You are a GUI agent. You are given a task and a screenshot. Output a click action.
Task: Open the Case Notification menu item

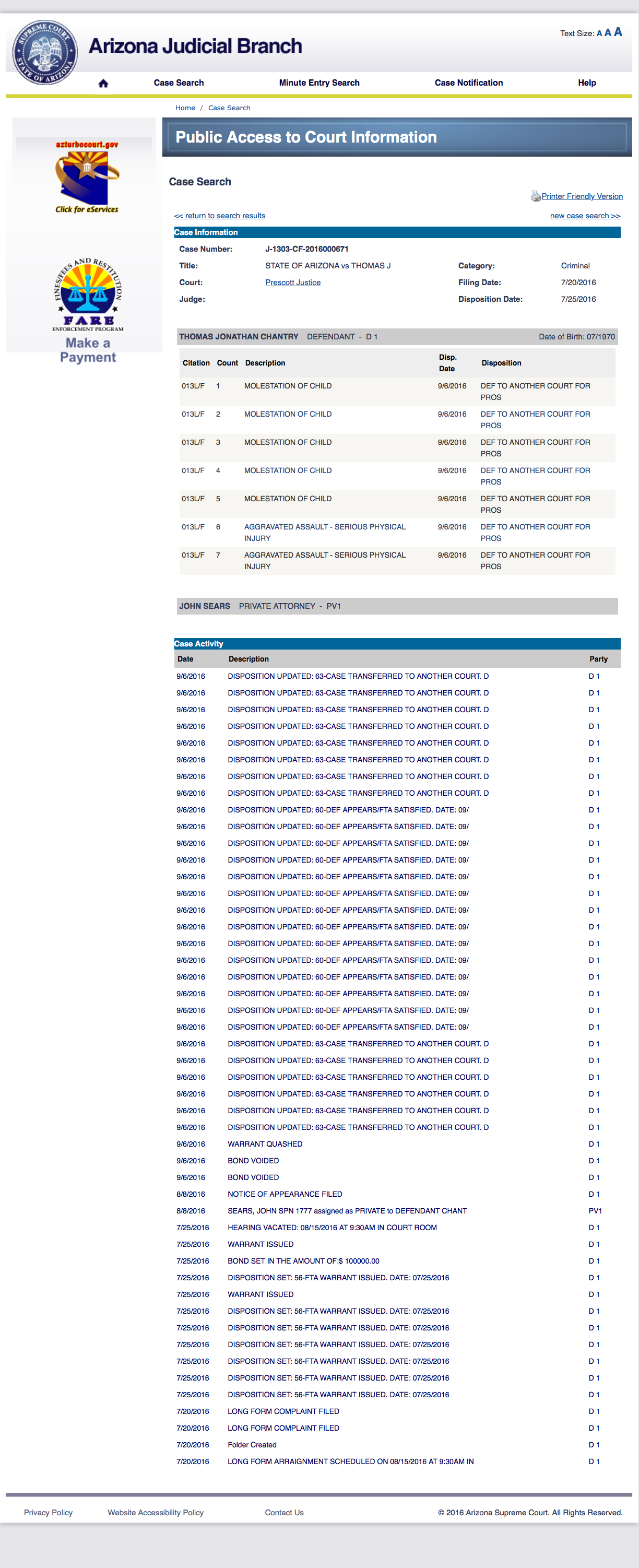[468, 83]
